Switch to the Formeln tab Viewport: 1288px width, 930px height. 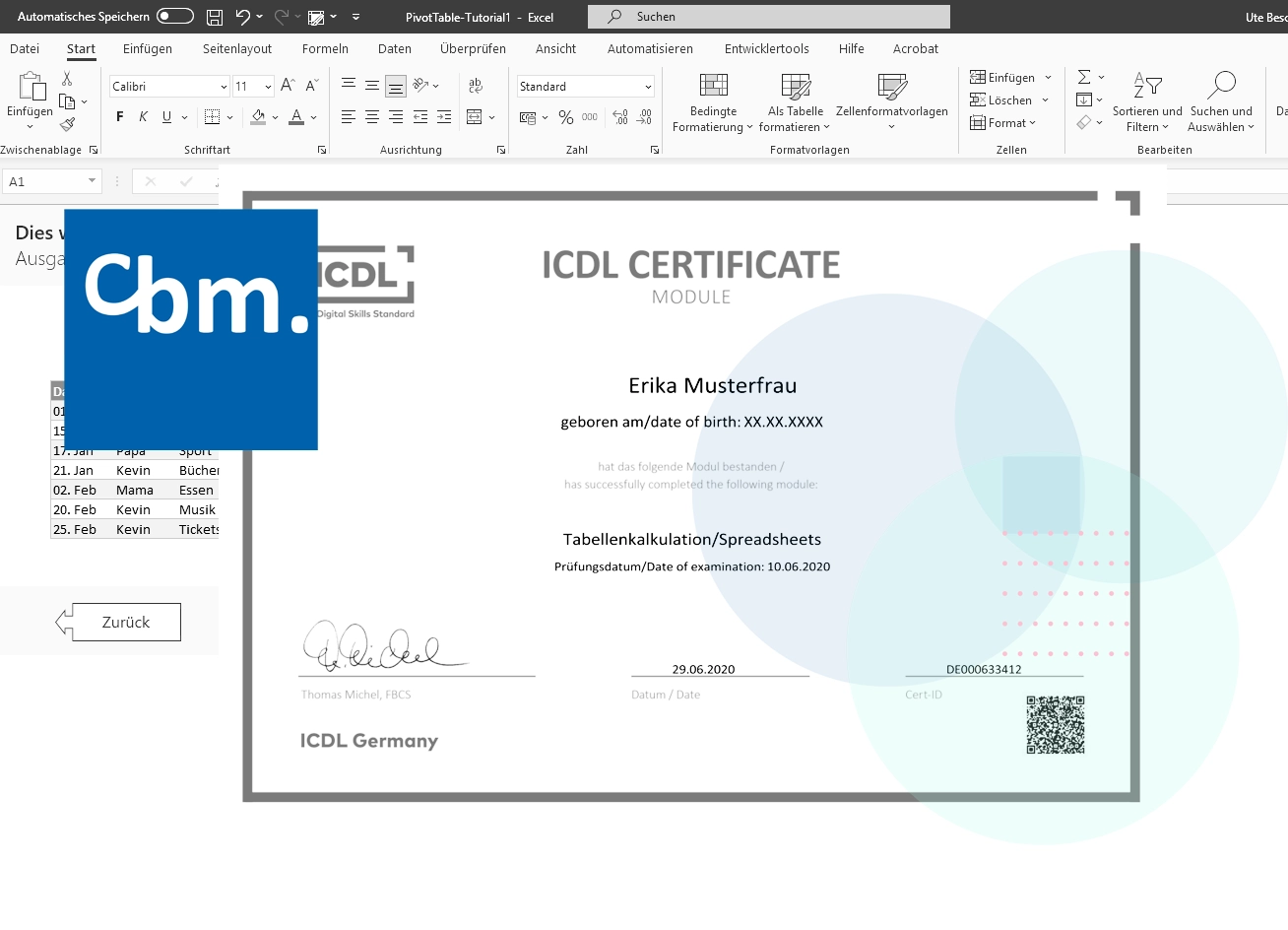point(325,48)
